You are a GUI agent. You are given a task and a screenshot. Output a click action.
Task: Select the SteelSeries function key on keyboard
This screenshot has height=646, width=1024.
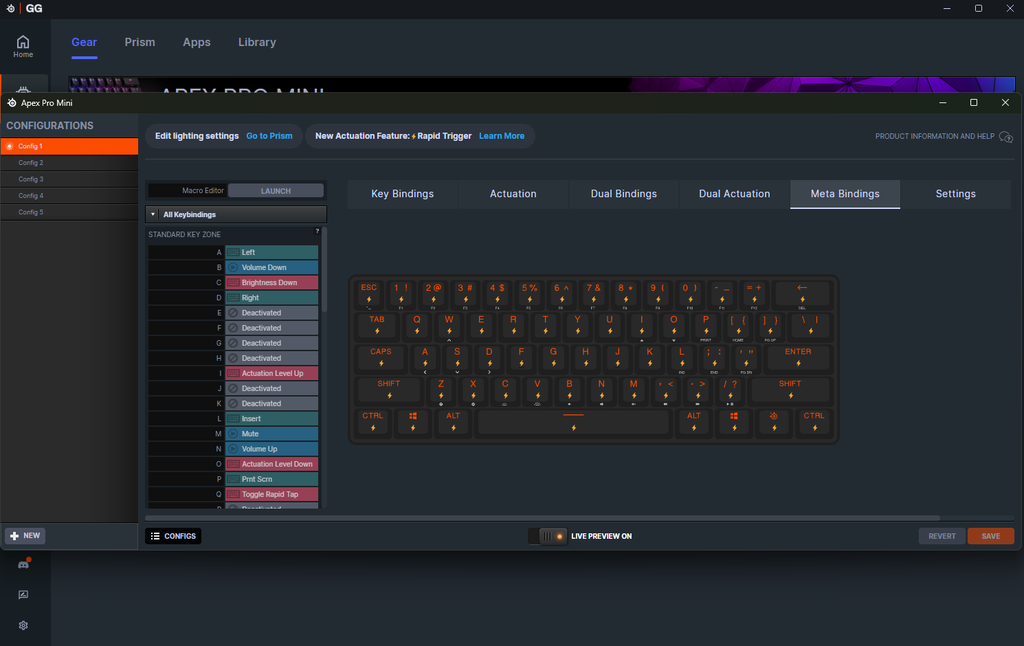point(774,421)
